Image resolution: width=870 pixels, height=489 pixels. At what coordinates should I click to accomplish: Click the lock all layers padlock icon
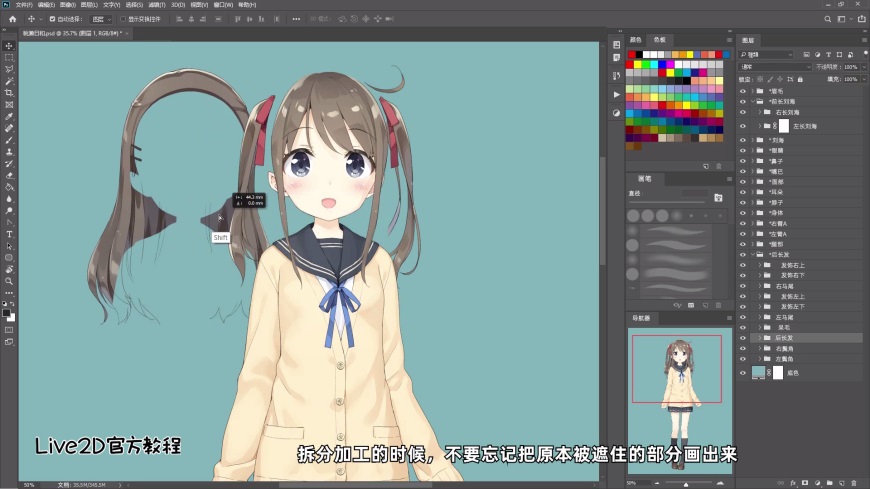800,79
